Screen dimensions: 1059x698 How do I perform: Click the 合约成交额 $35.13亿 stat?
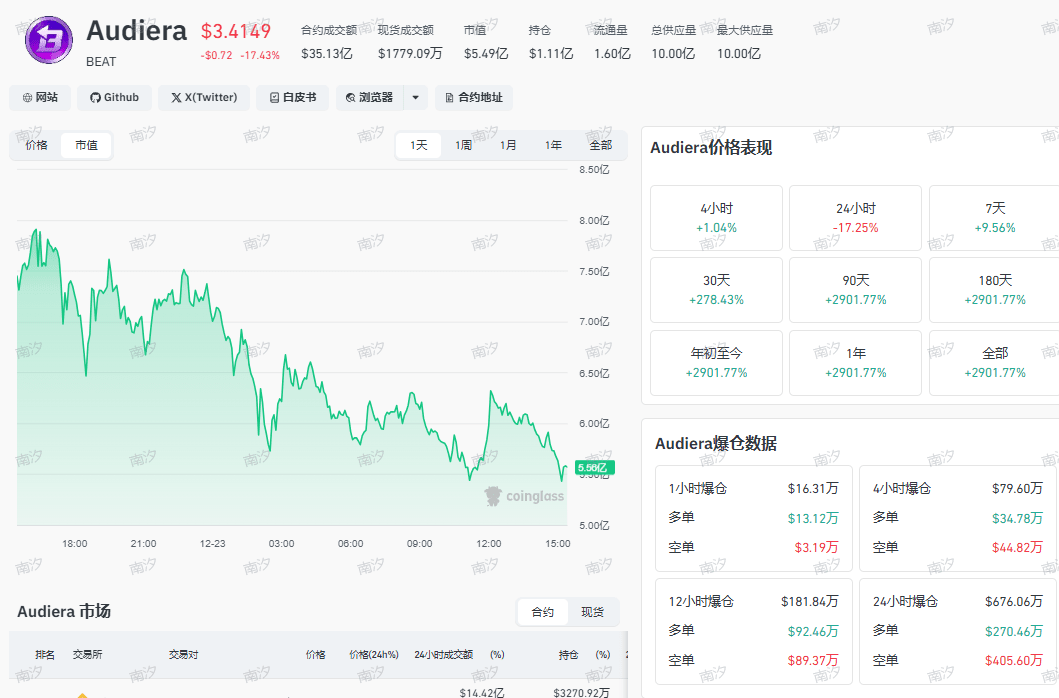[x=328, y=42]
